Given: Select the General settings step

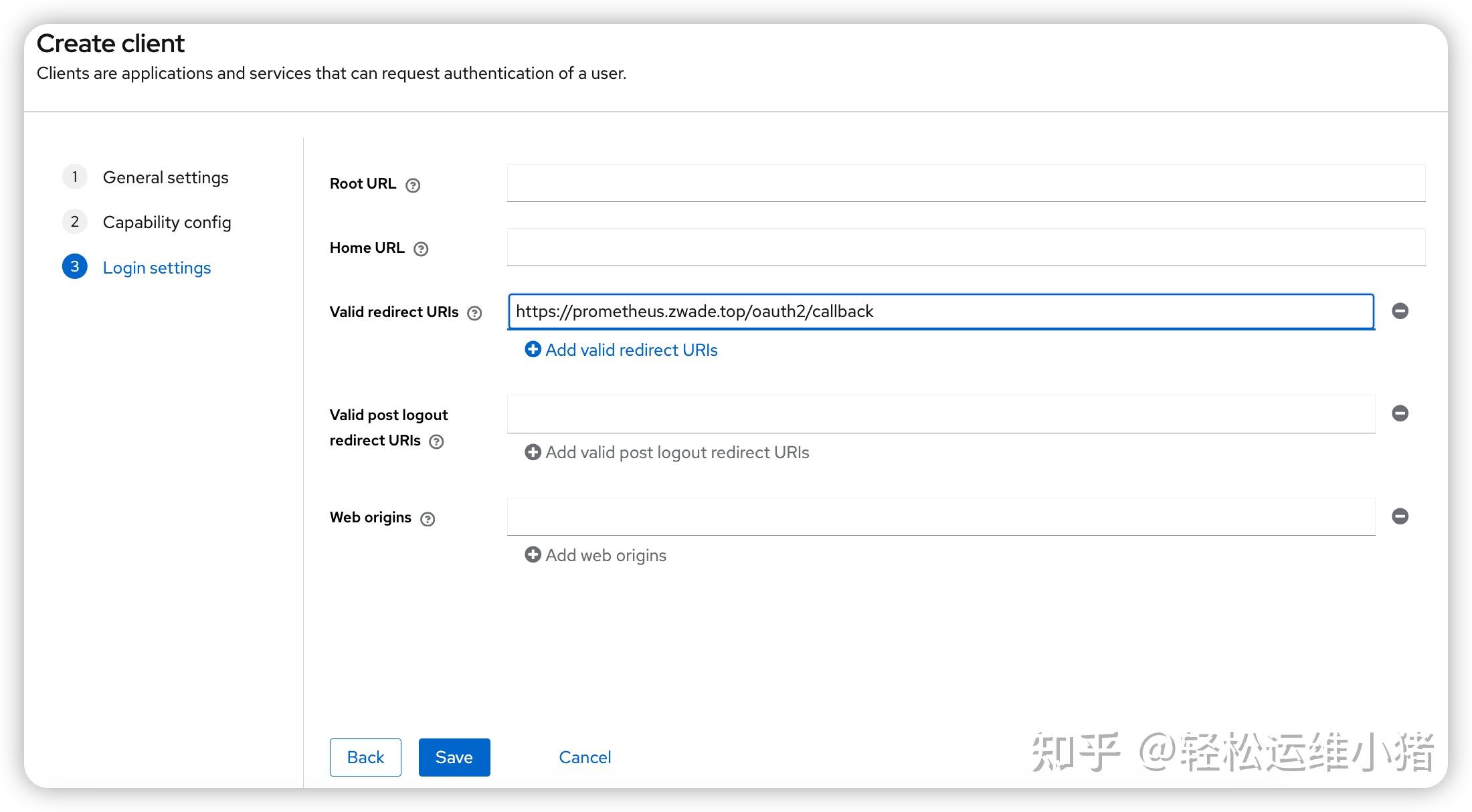Looking at the screenshot, I should [165, 177].
